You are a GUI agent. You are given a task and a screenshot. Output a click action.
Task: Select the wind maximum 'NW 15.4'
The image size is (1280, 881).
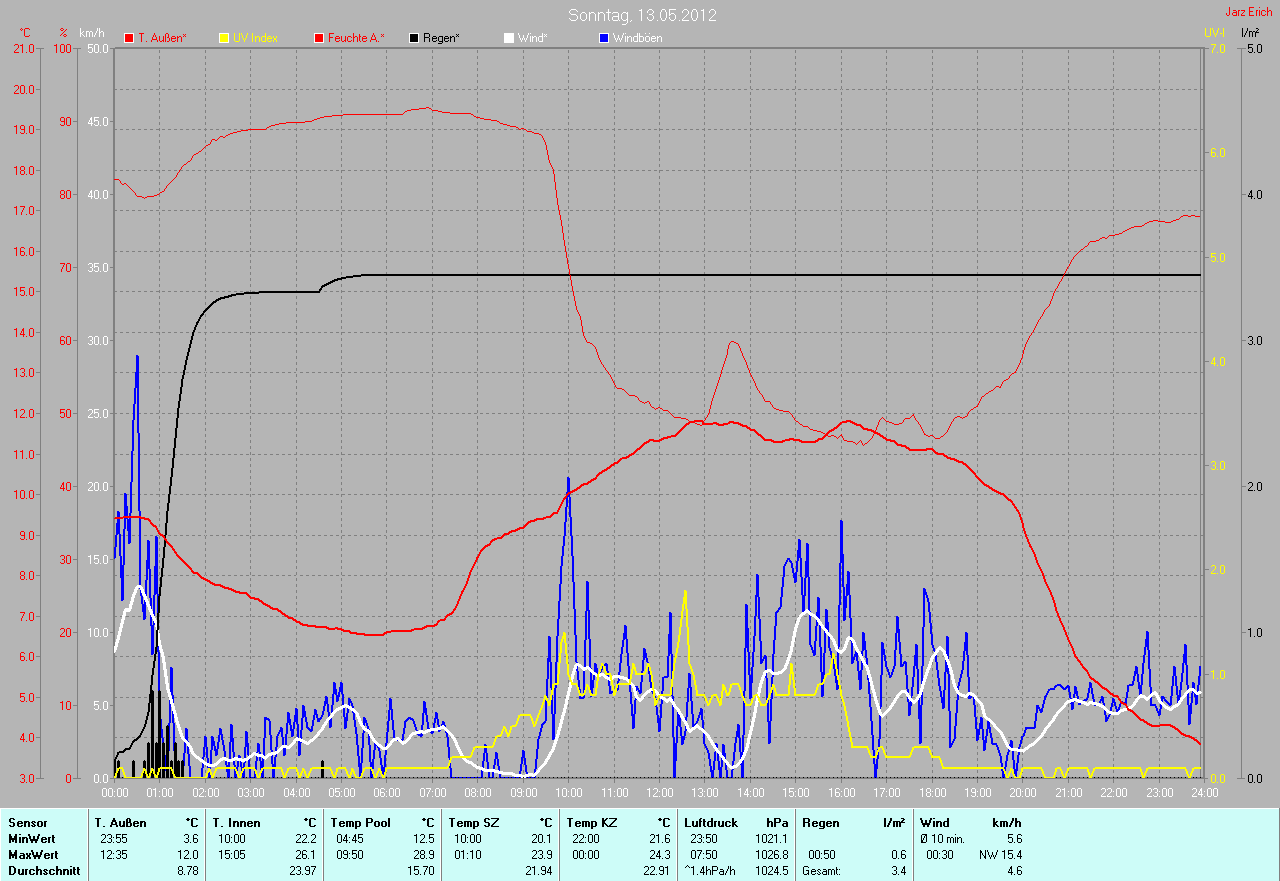[1000, 855]
